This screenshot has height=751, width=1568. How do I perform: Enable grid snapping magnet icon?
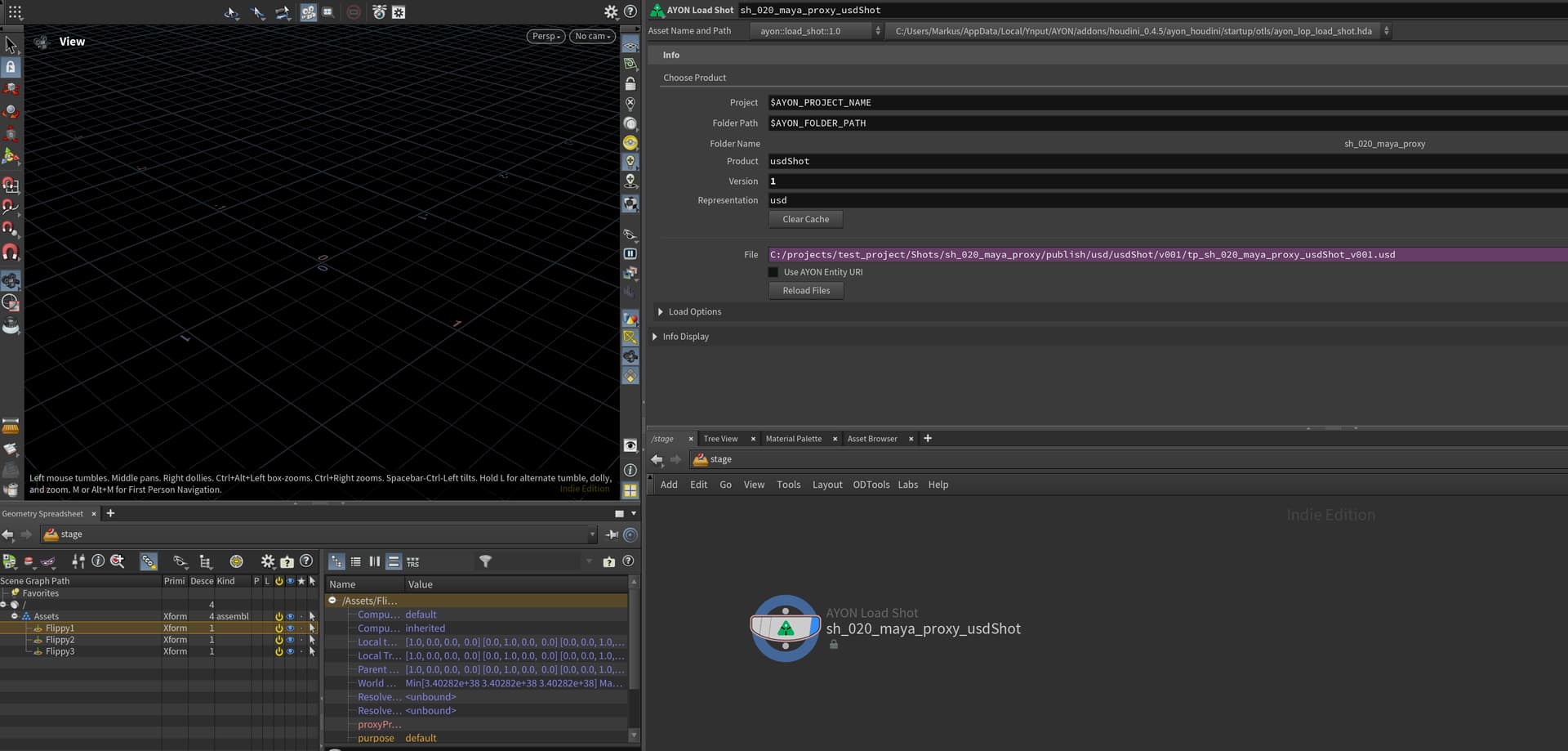pos(11,186)
